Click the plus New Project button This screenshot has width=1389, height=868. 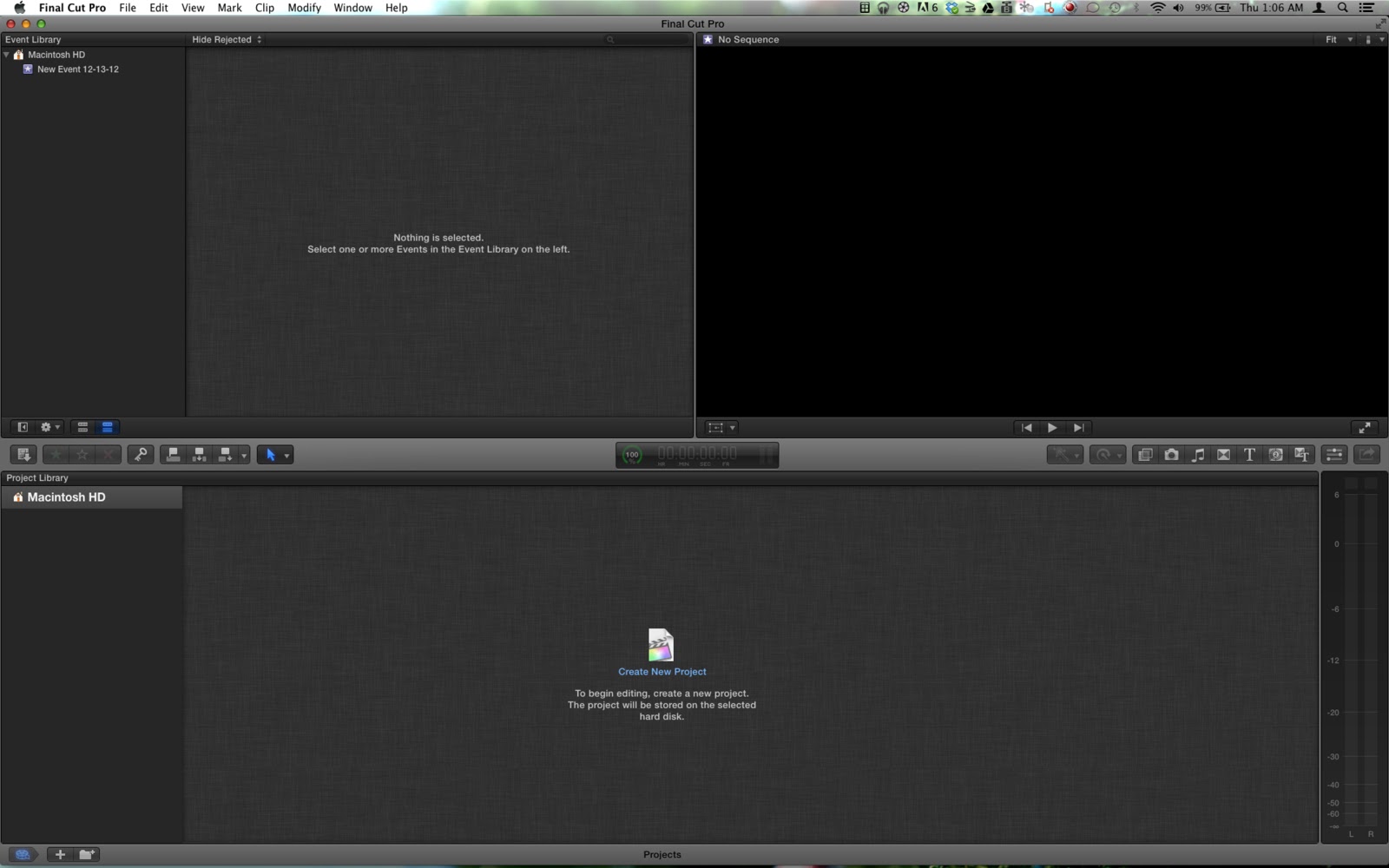[60, 854]
